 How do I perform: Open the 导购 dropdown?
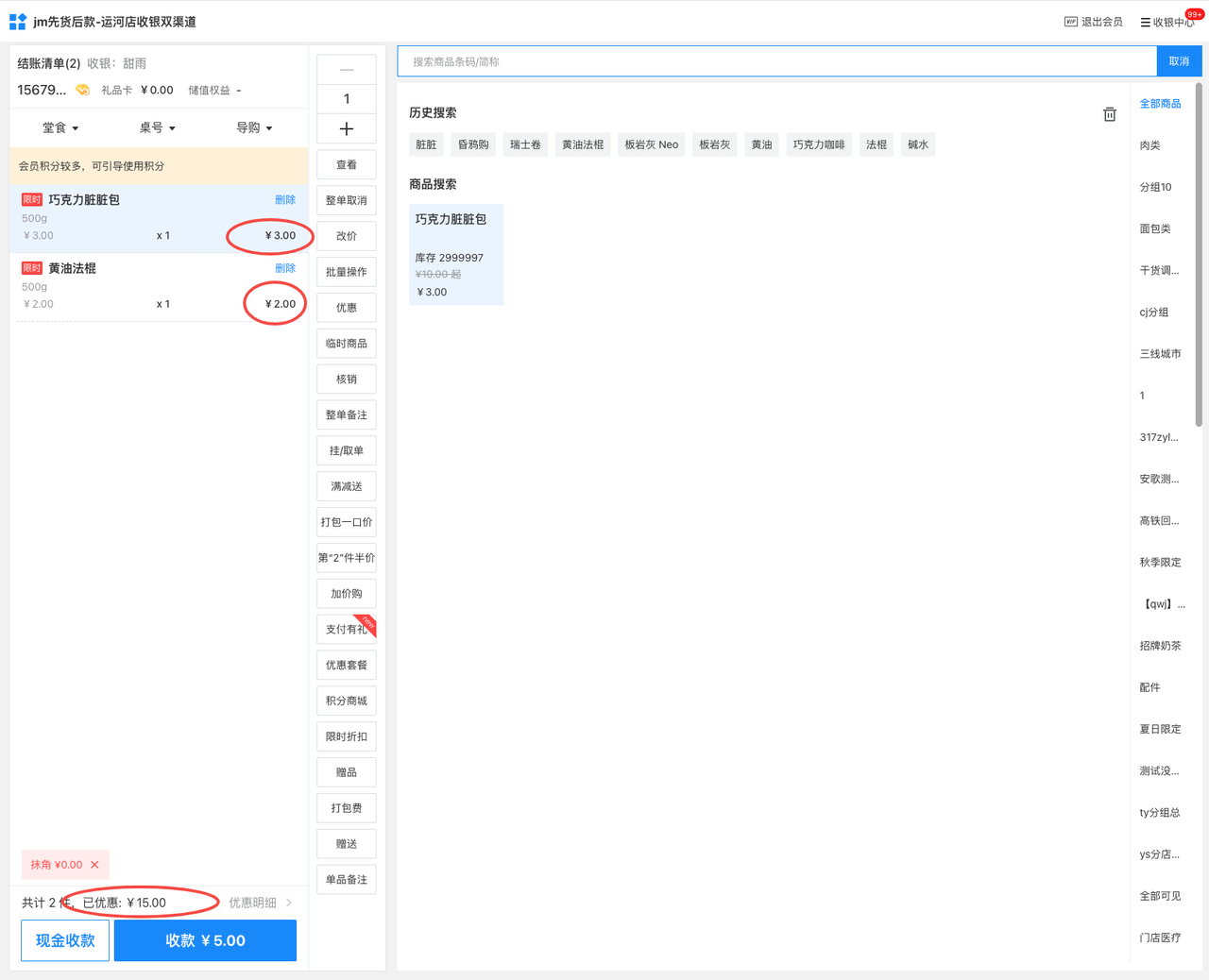coord(254,127)
